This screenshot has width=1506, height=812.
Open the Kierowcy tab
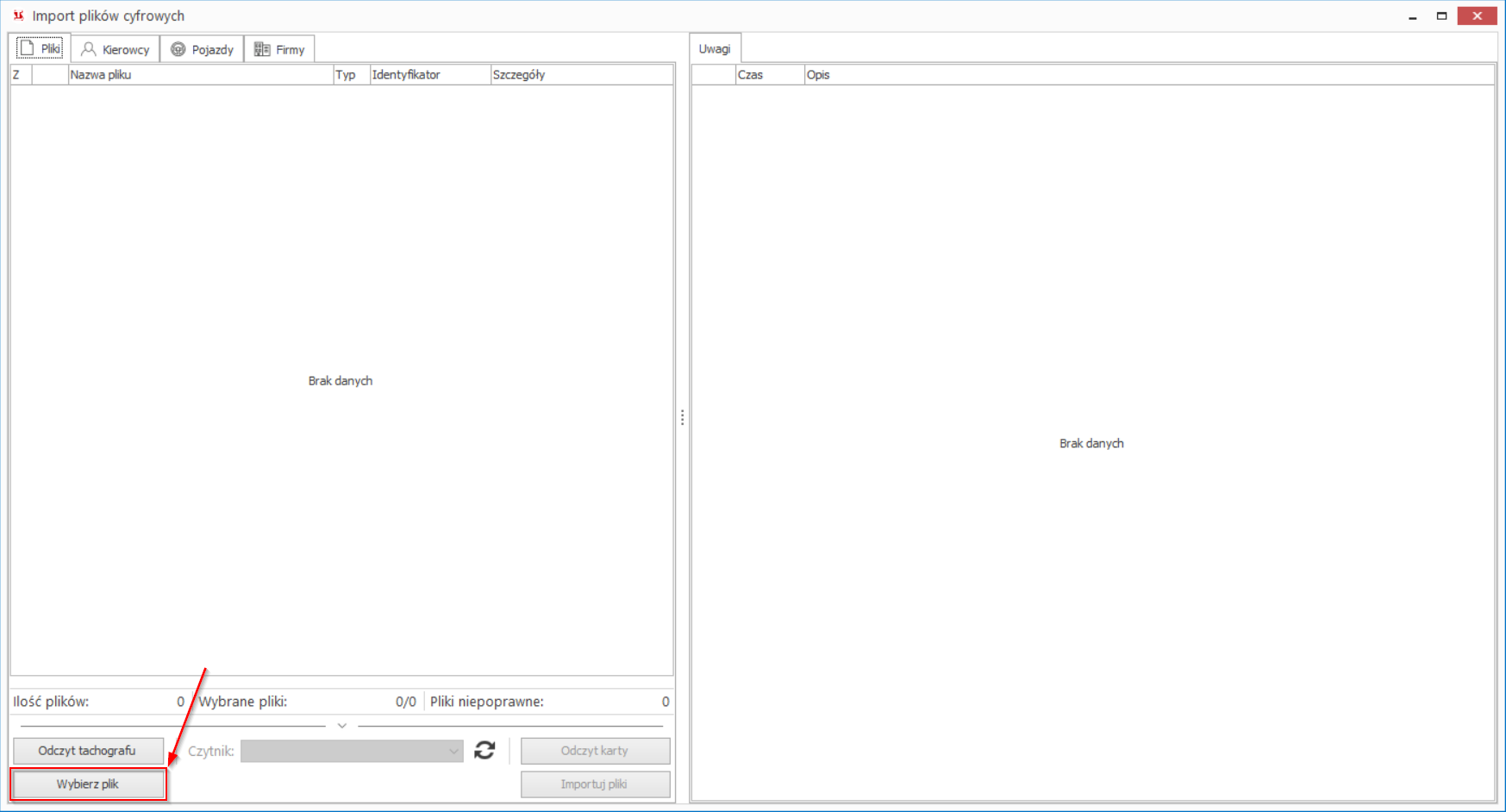tap(116, 49)
